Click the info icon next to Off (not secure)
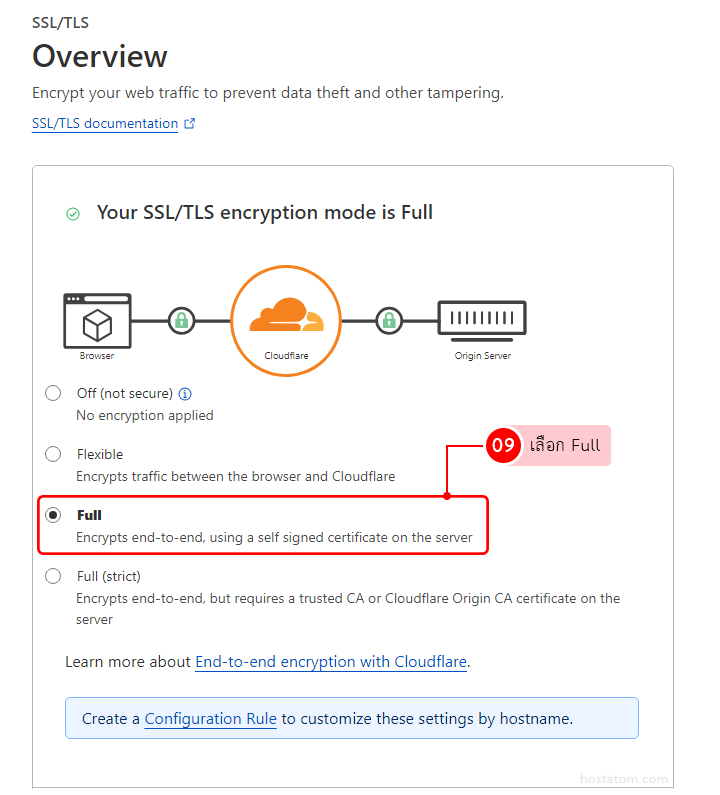 185,394
